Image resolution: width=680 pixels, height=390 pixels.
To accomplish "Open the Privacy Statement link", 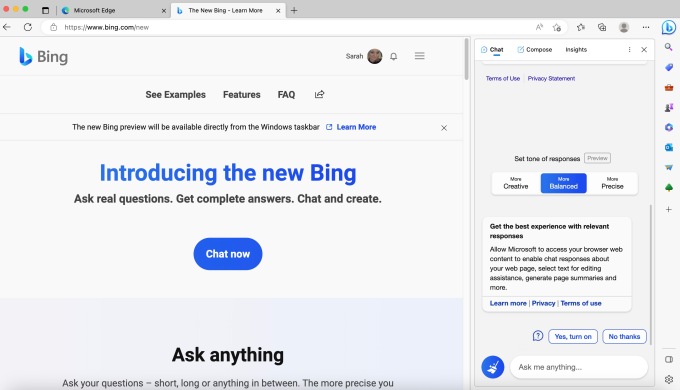I will click(x=551, y=79).
